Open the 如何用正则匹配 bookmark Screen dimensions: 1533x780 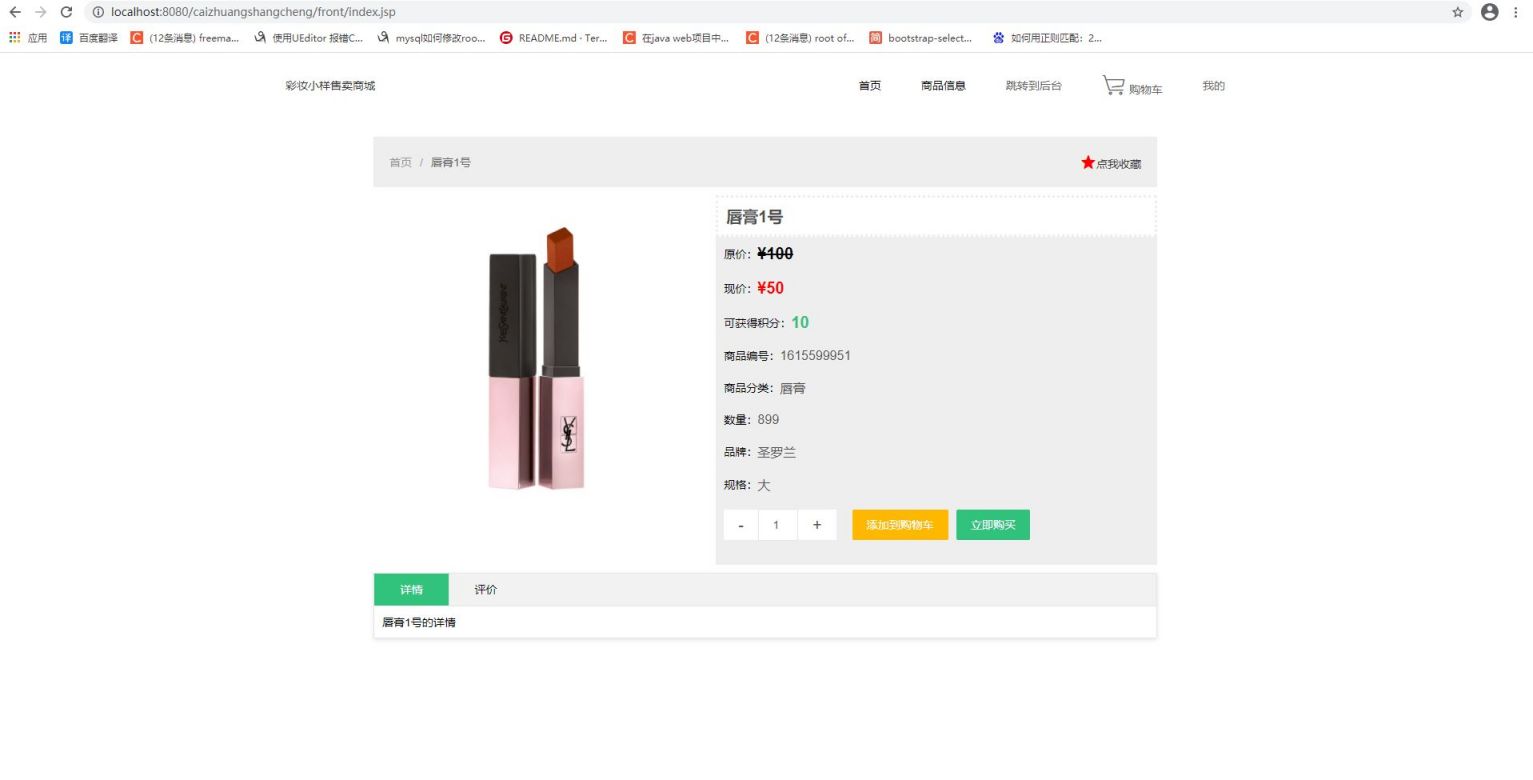pyautogui.click(x=1047, y=38)
